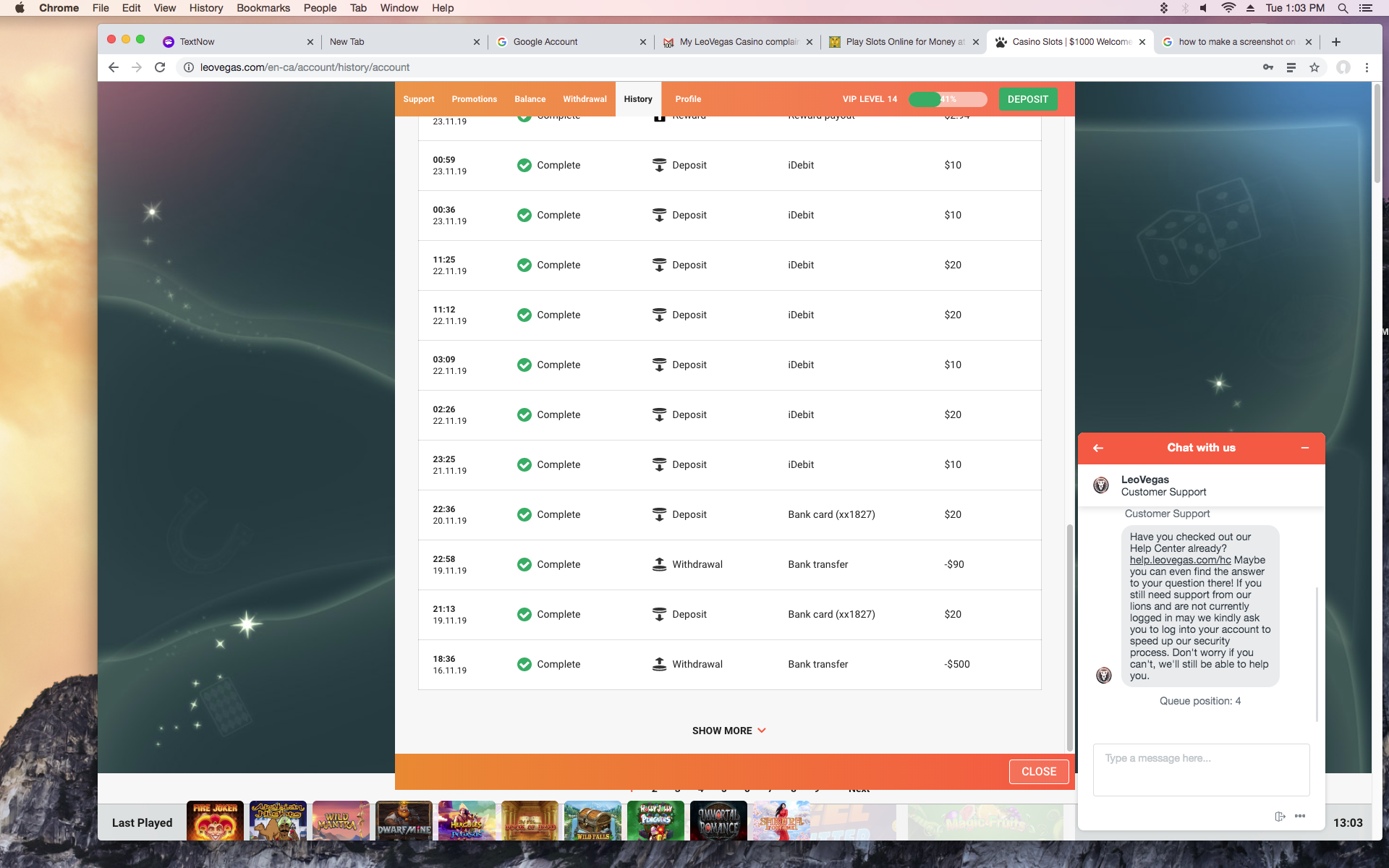Open the Fire Joker game thumbnail
This screenshot has width=1389, height=868.
click(215, 820)
